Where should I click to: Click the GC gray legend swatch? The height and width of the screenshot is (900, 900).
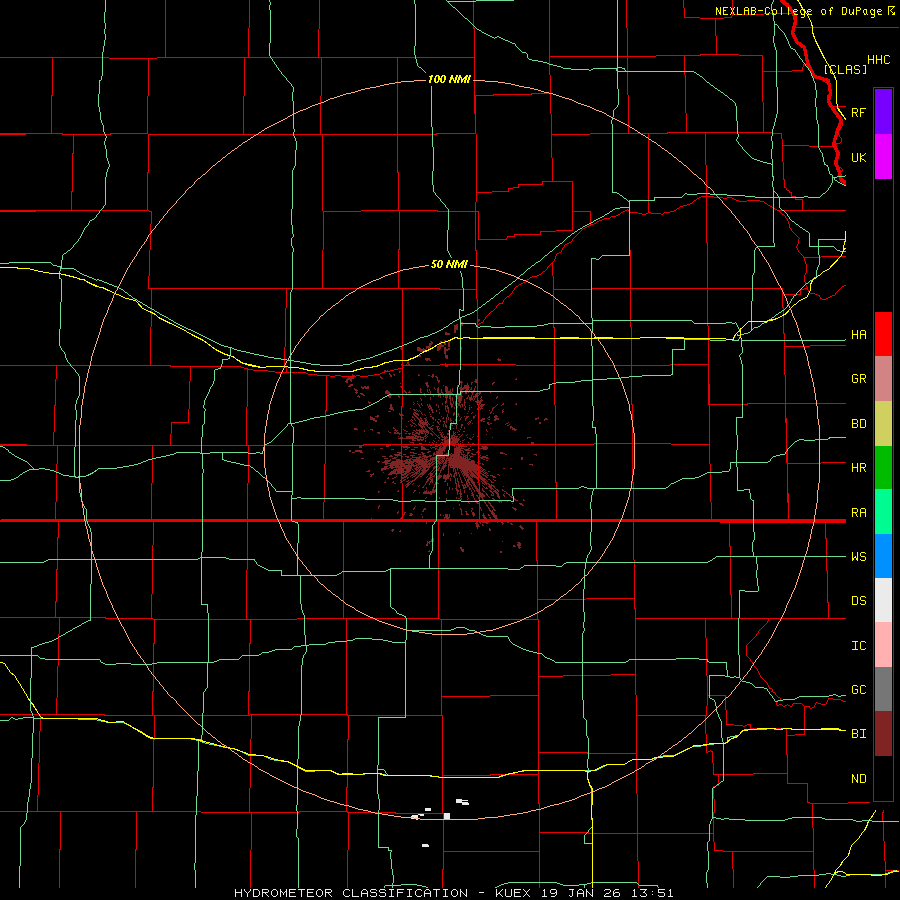(883, 689)
